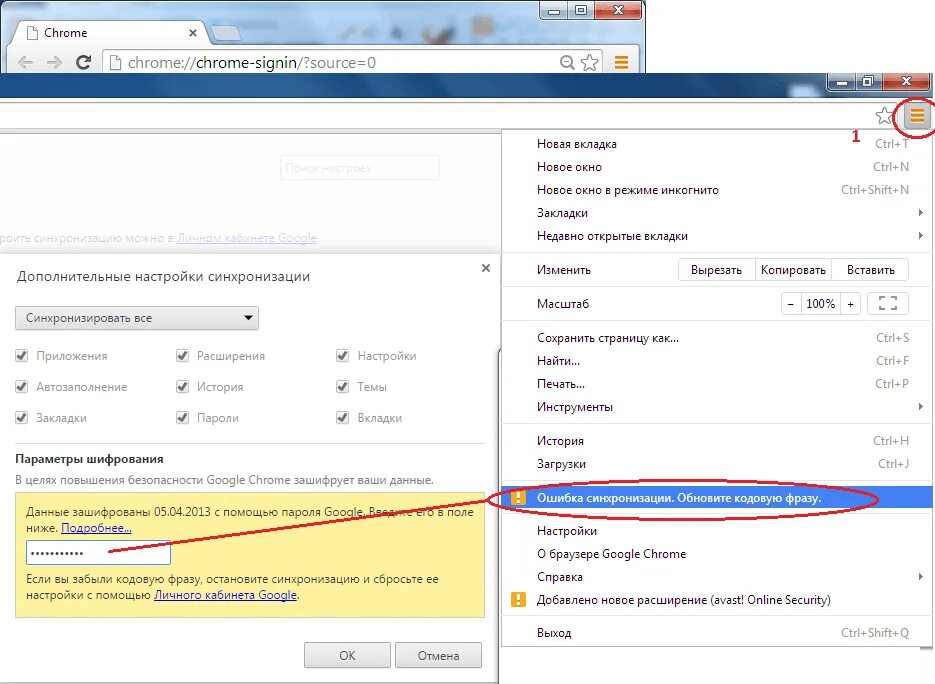Open Chrome menu in the top small window
The width and height of the screenshot is (935, 684).
pos(621,62)
